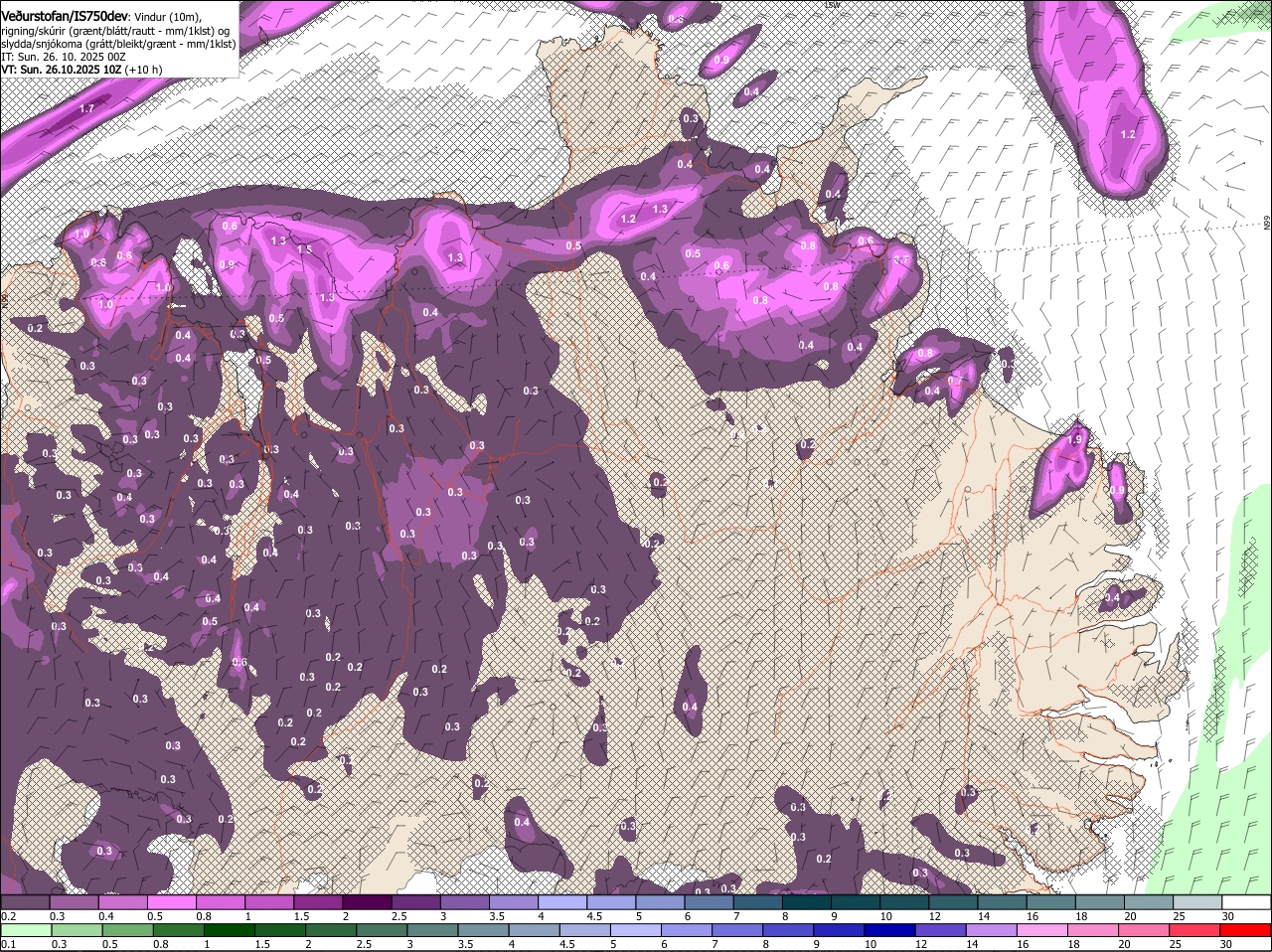The width and height of the screenshot is (1272, 952).
Task: Pick the bright red swatch after 30
Action: point(1247,930)
